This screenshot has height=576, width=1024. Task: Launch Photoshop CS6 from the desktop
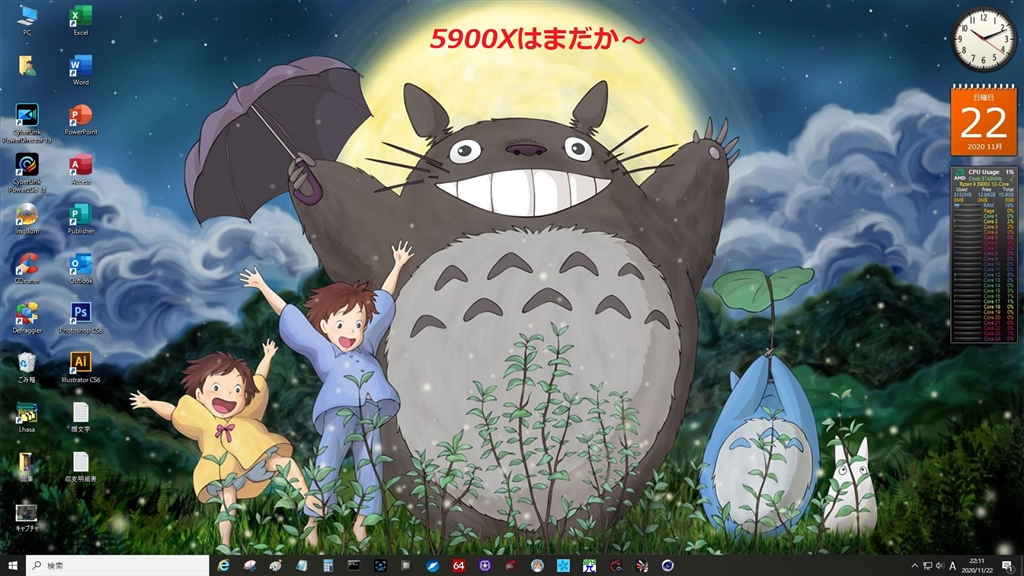[80, 318]
